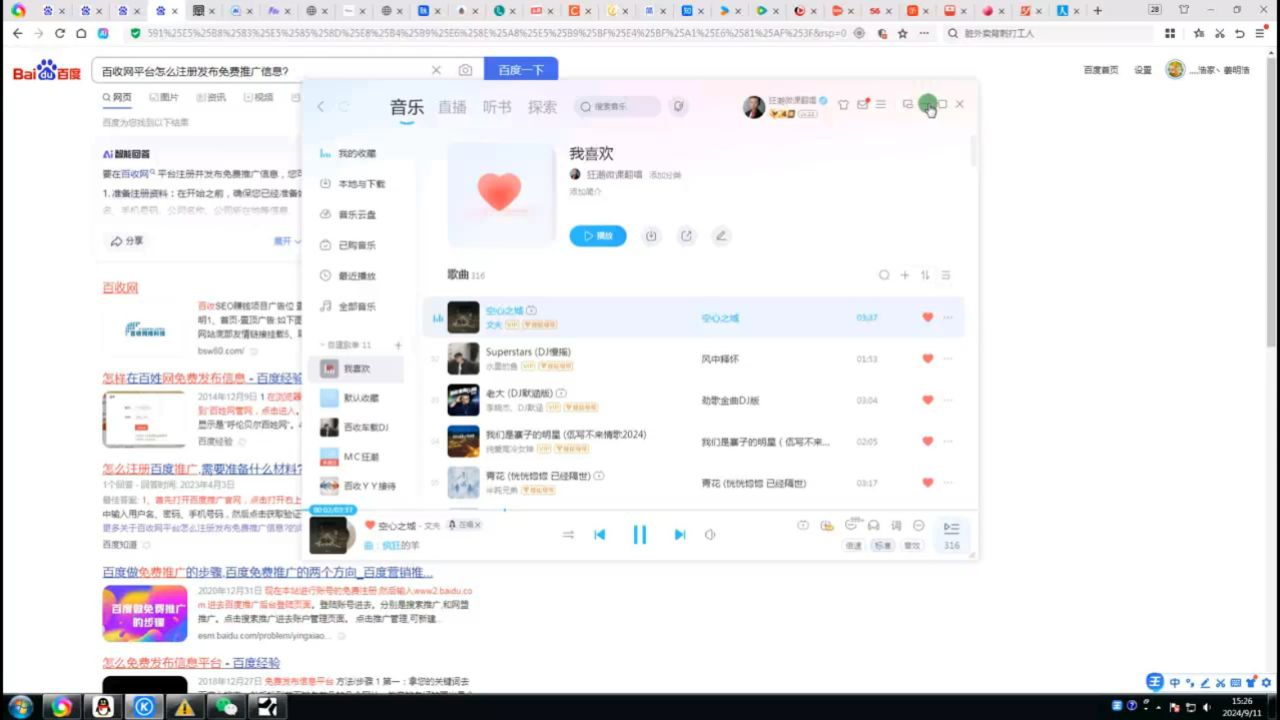This screenshot has height=720, width=1280.
Task: Click the mini mode icon in title bar
Action: click(908, 104)
